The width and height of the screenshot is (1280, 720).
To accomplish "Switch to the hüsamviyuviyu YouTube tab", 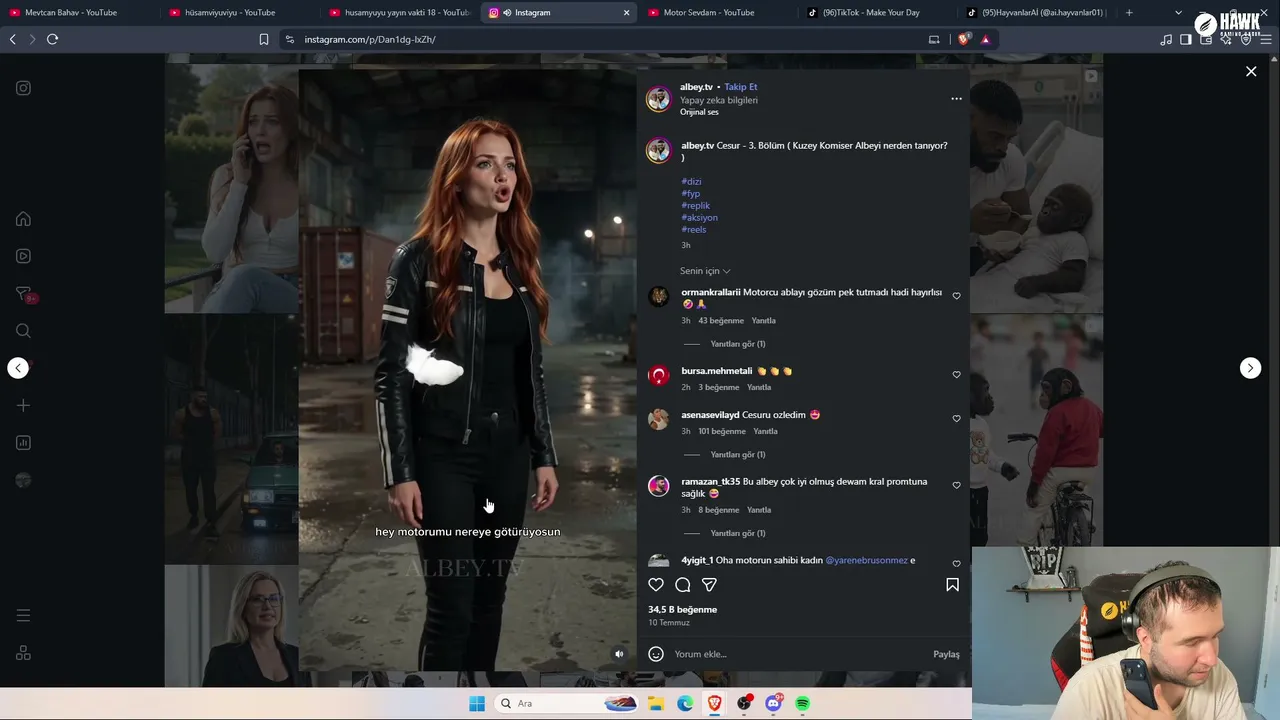I will (238, 13).
